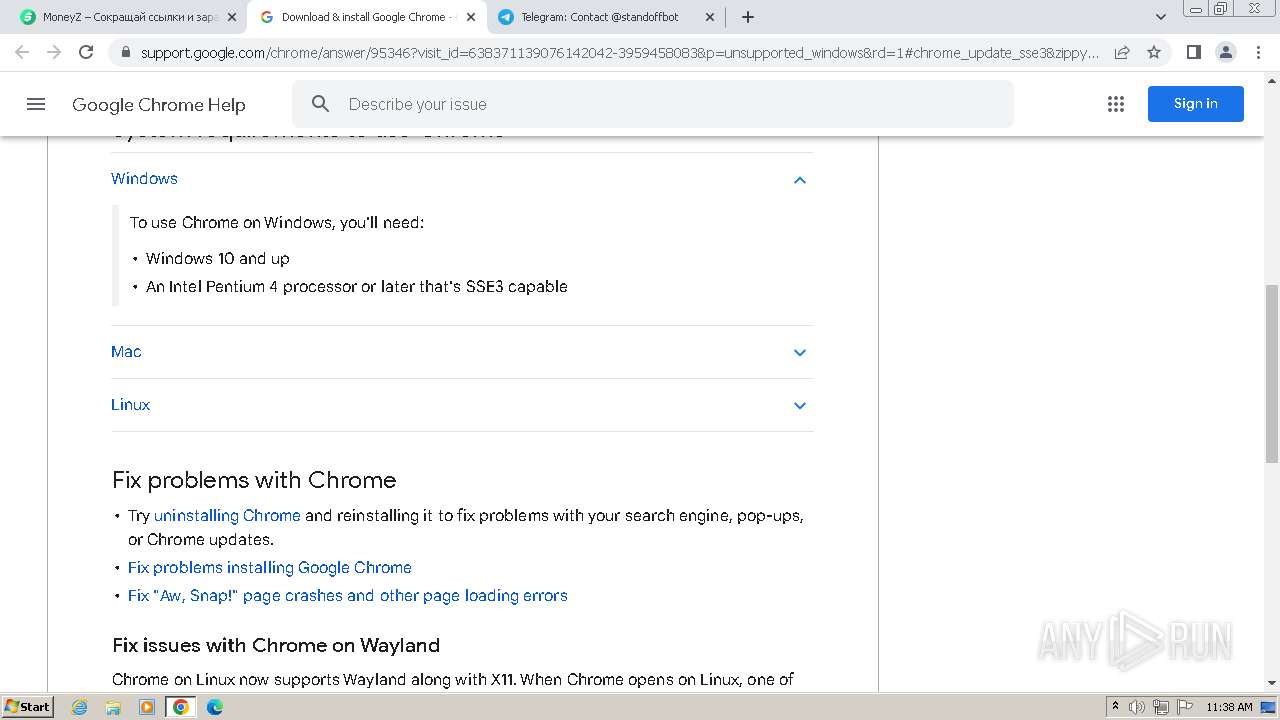
Task: Open File Explorer from taskbar
Action: click(x=113, y=707)
